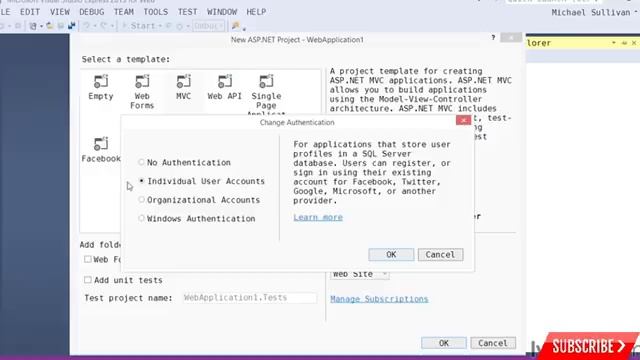This screenshot has width=640, height=360.
Task: Click the Undo toolbar icon
Action: (x=87, y=26)
